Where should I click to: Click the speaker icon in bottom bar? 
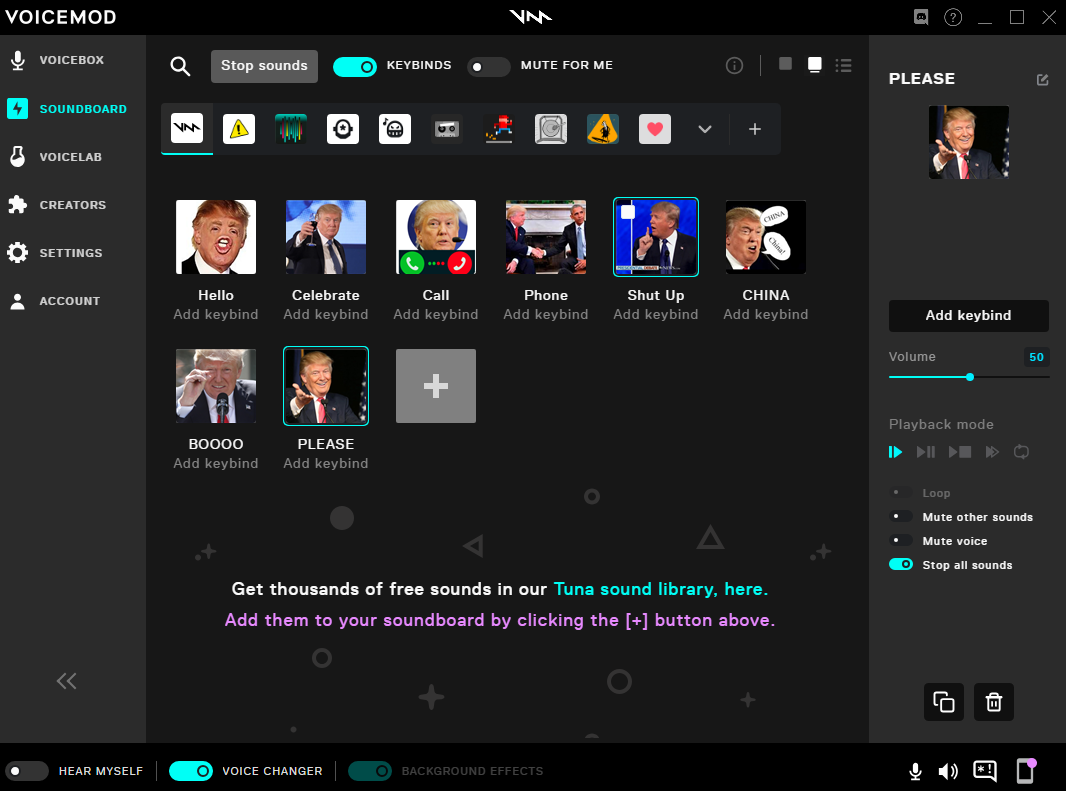coord(948,771)
